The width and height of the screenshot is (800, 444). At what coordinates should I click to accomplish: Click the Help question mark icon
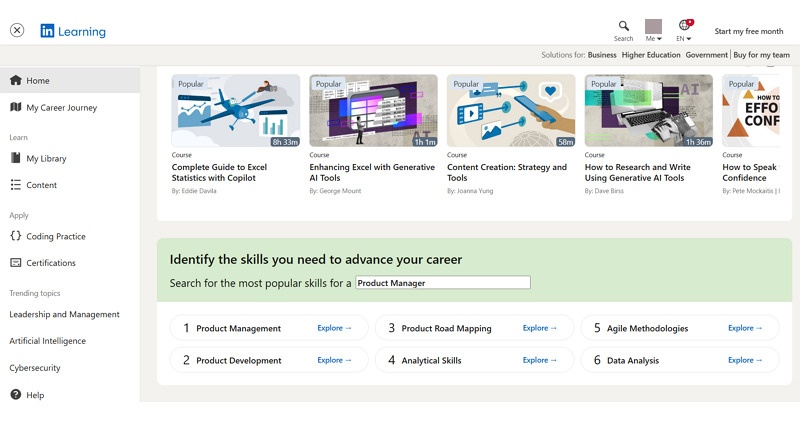pyautogui.click(x=16, y=394)
